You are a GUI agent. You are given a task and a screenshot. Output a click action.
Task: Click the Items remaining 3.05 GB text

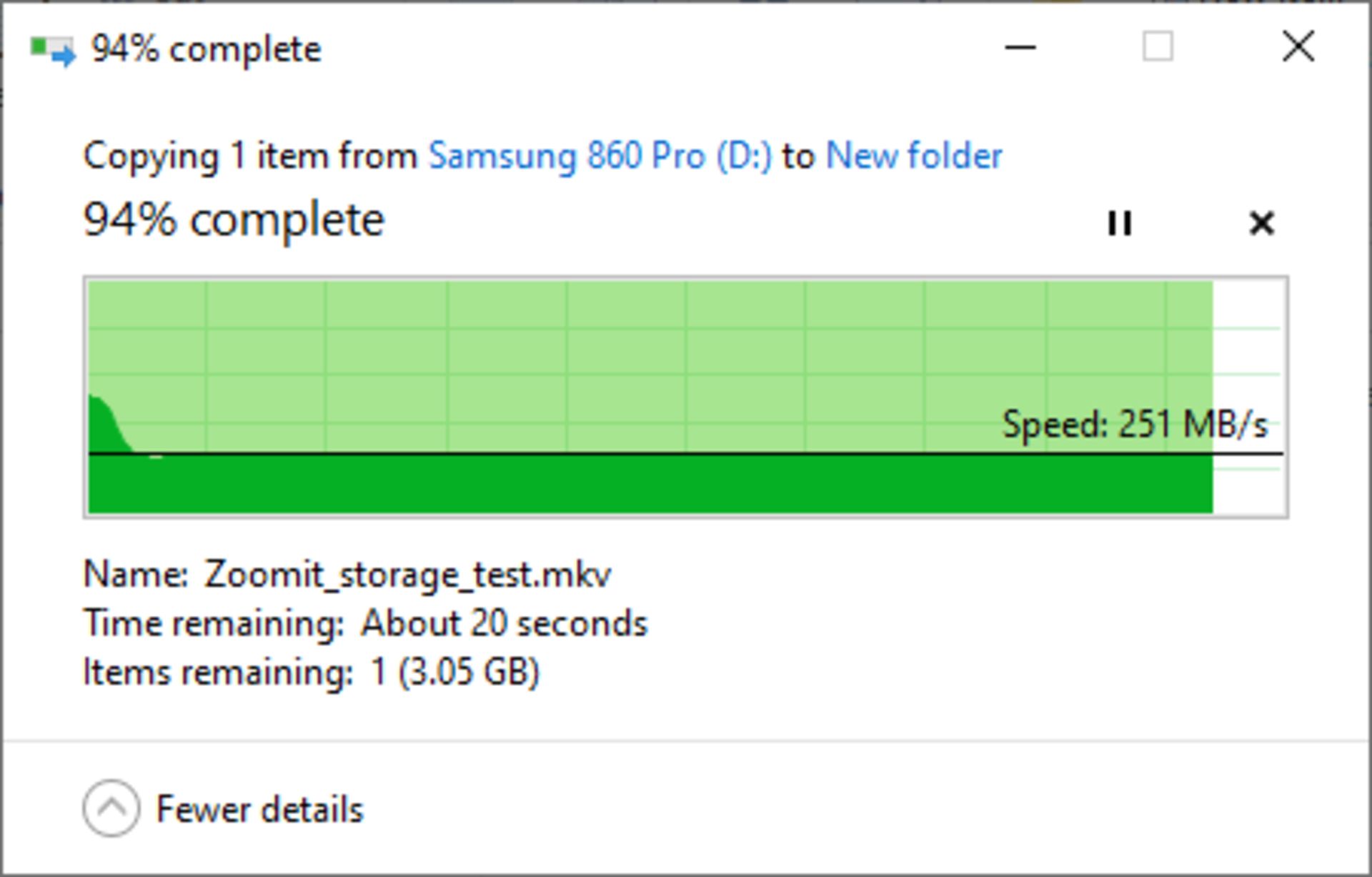click(312, 671)
